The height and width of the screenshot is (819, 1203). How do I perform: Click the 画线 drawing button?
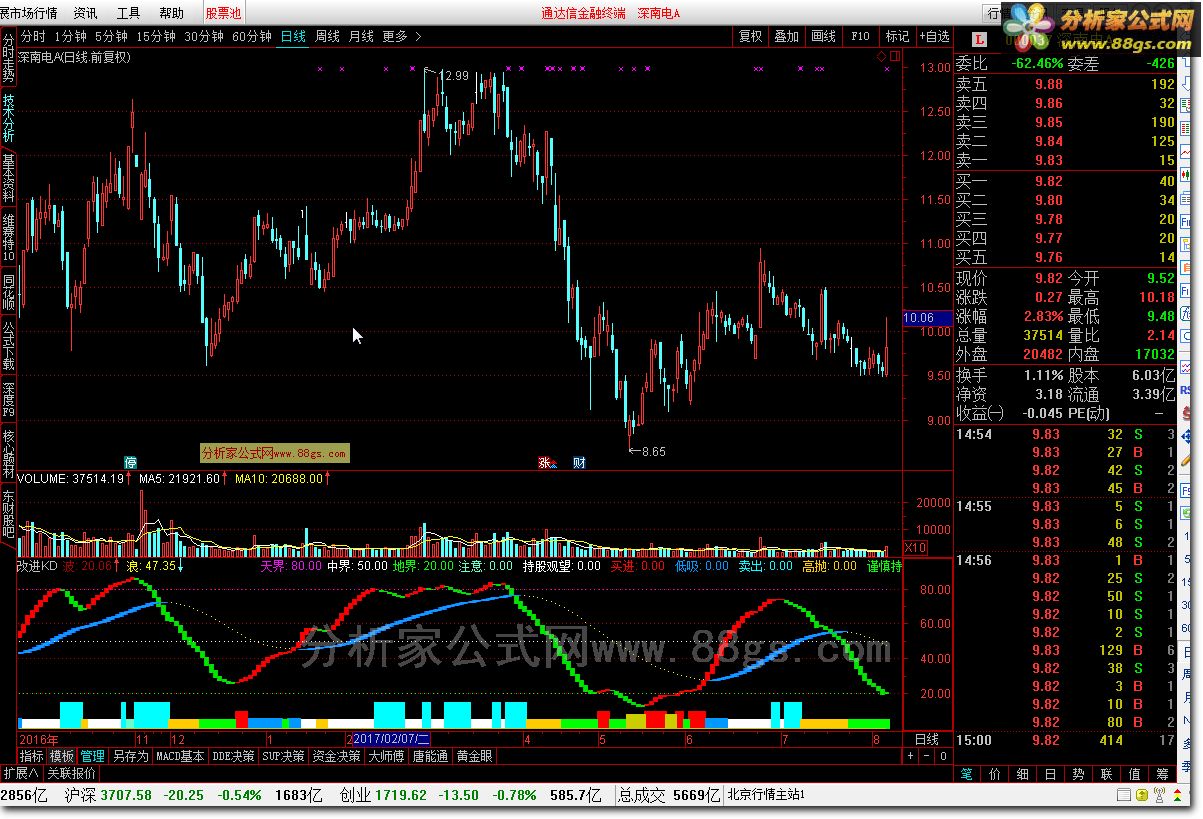click(x=824, y=36)
